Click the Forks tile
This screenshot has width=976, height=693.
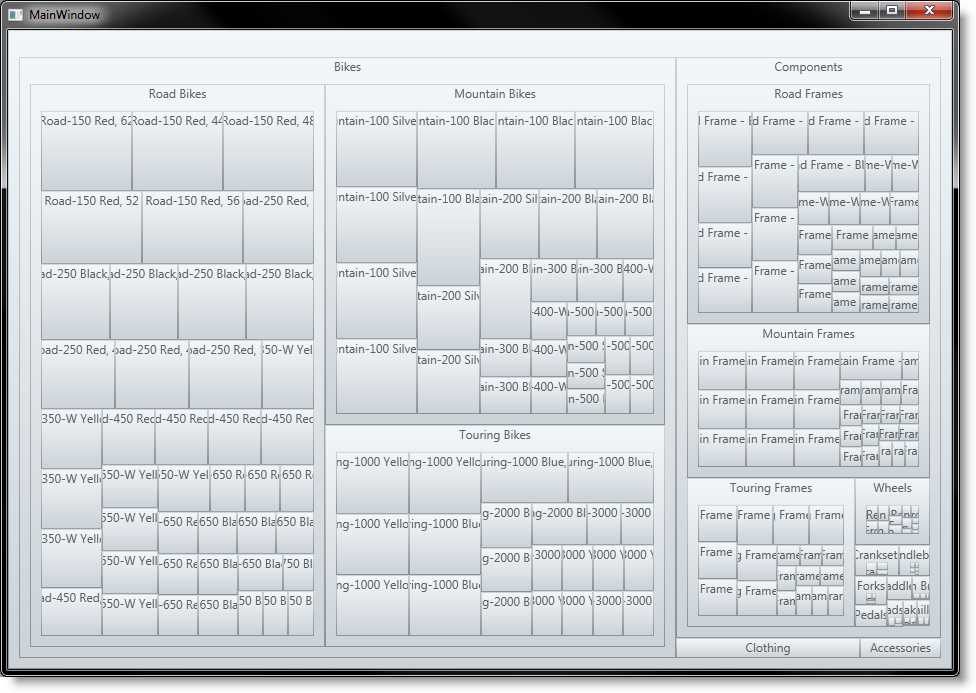pyautogui.click(x=870, y=590)
